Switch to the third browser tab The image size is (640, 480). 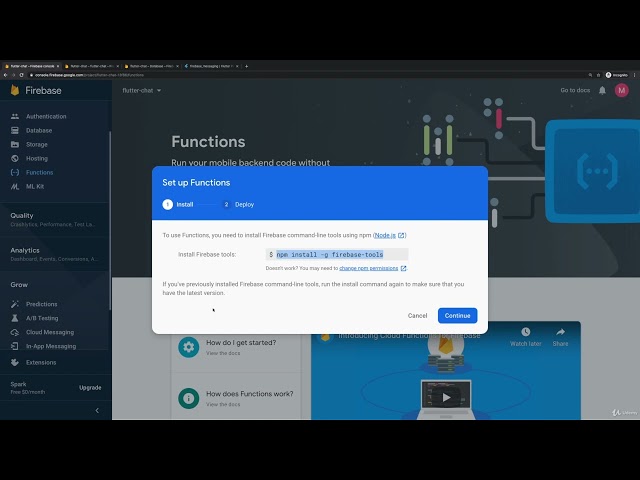tap(151, 66)
